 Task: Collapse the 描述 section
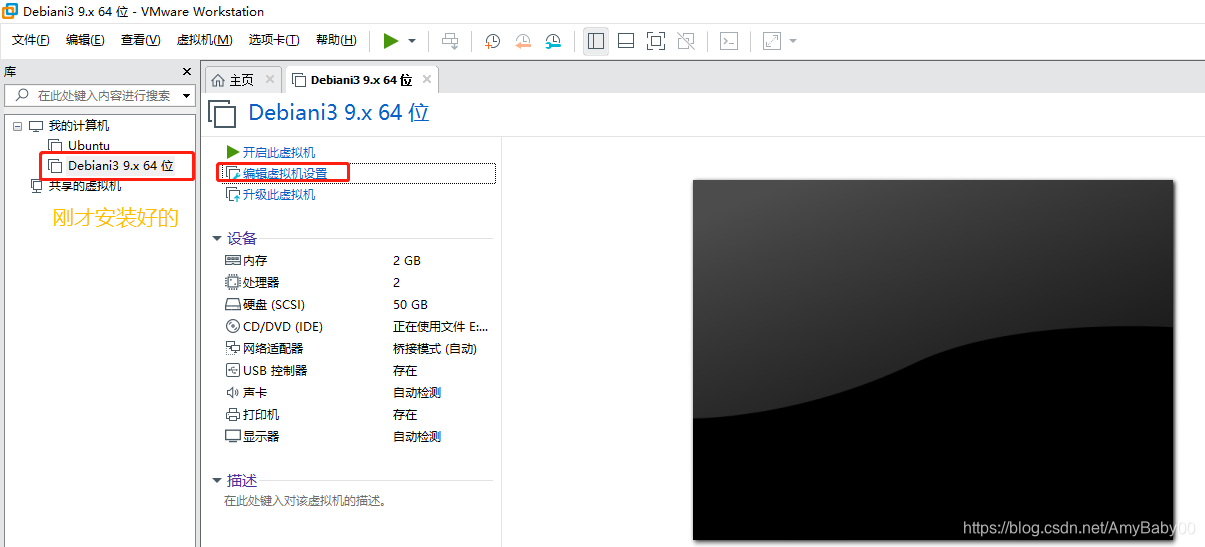[217, 481]
